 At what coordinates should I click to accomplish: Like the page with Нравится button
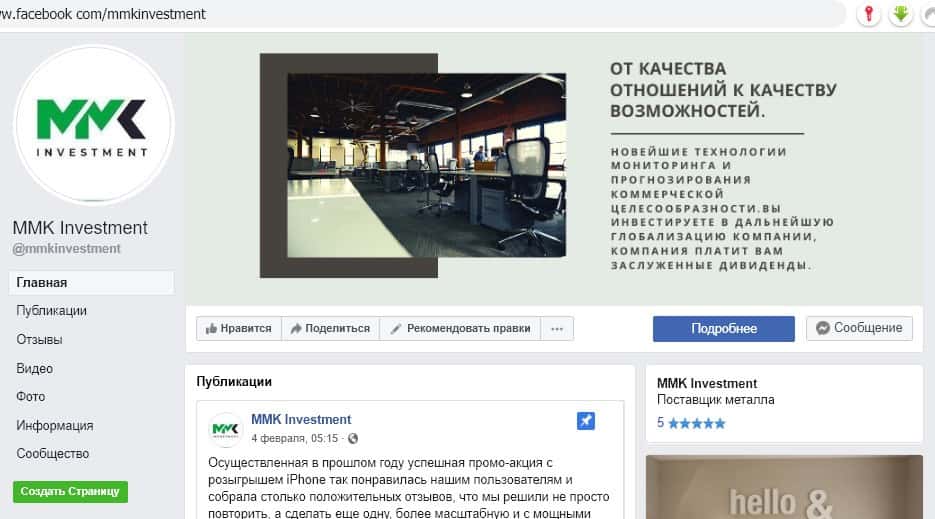pyautogui.click(x=238, y=328)
